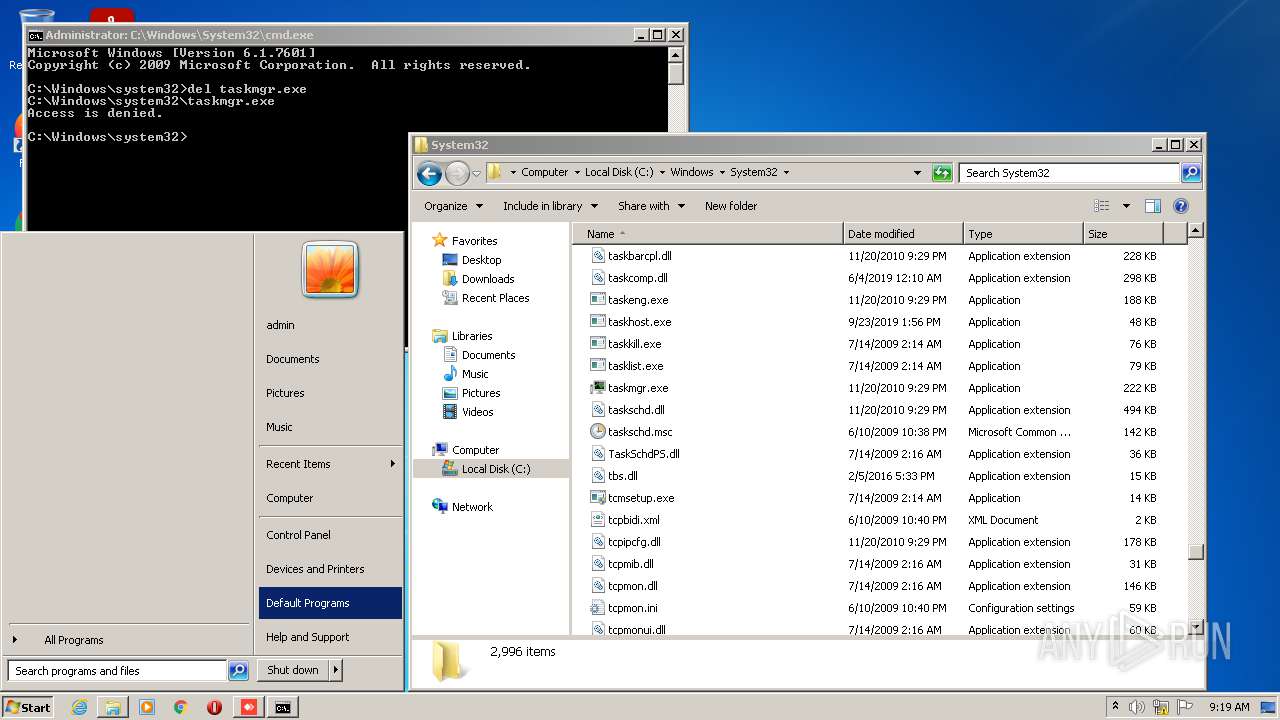Change the view layout icon
Viewport: 1280px width, 720px height.
click(1102, 206)
